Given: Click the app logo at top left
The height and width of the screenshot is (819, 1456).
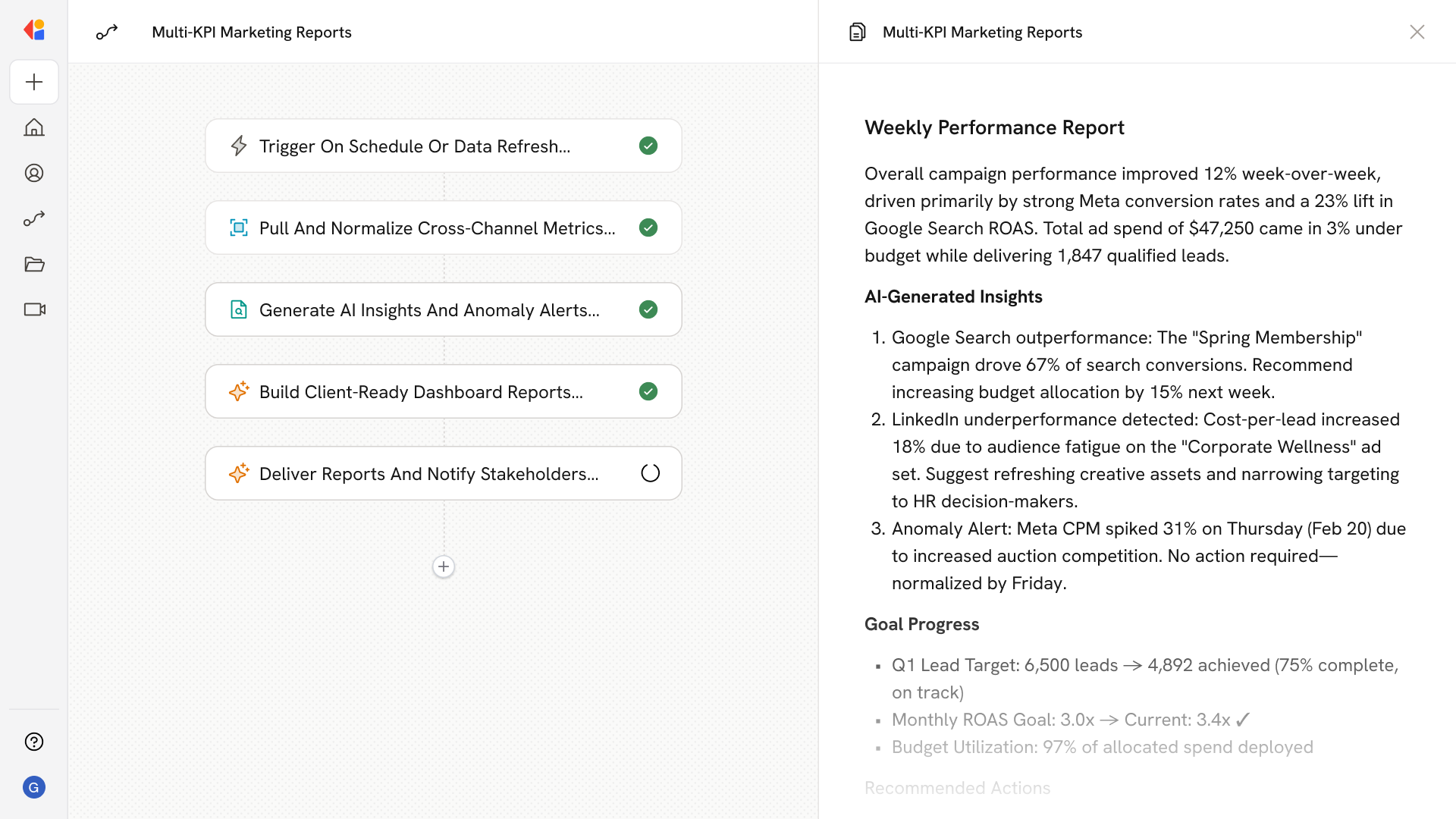Looking at the screenshot, I should 34,30.
